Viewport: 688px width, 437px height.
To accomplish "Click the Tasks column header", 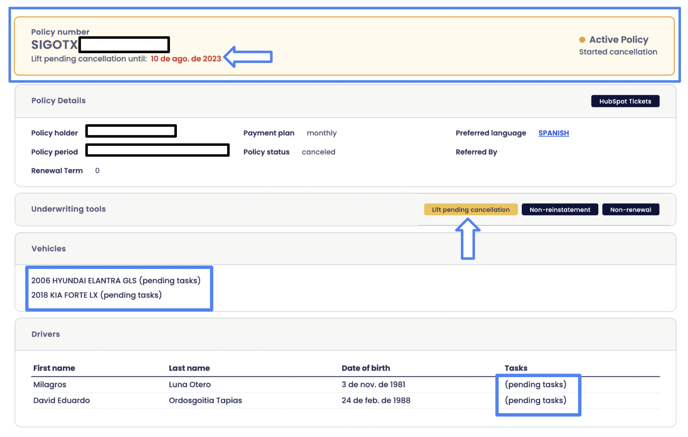I will [x=516, y=368].
